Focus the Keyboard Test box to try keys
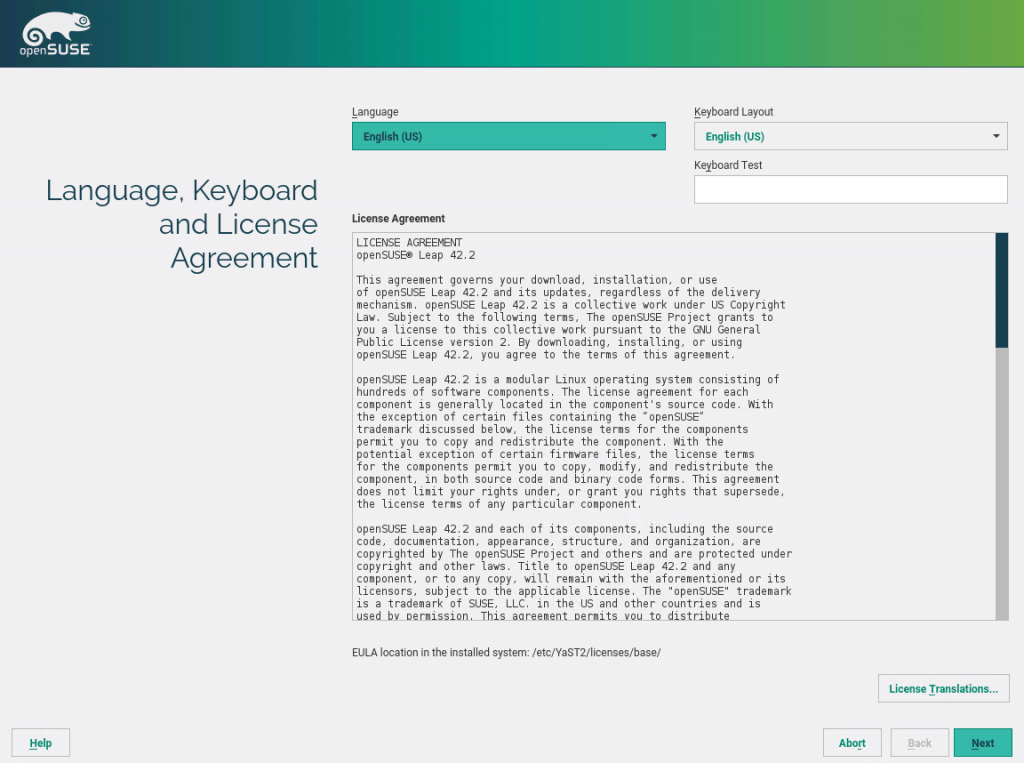Viewport: 1024px width, 763px height. pyautogui.click(x=850, y=188)
